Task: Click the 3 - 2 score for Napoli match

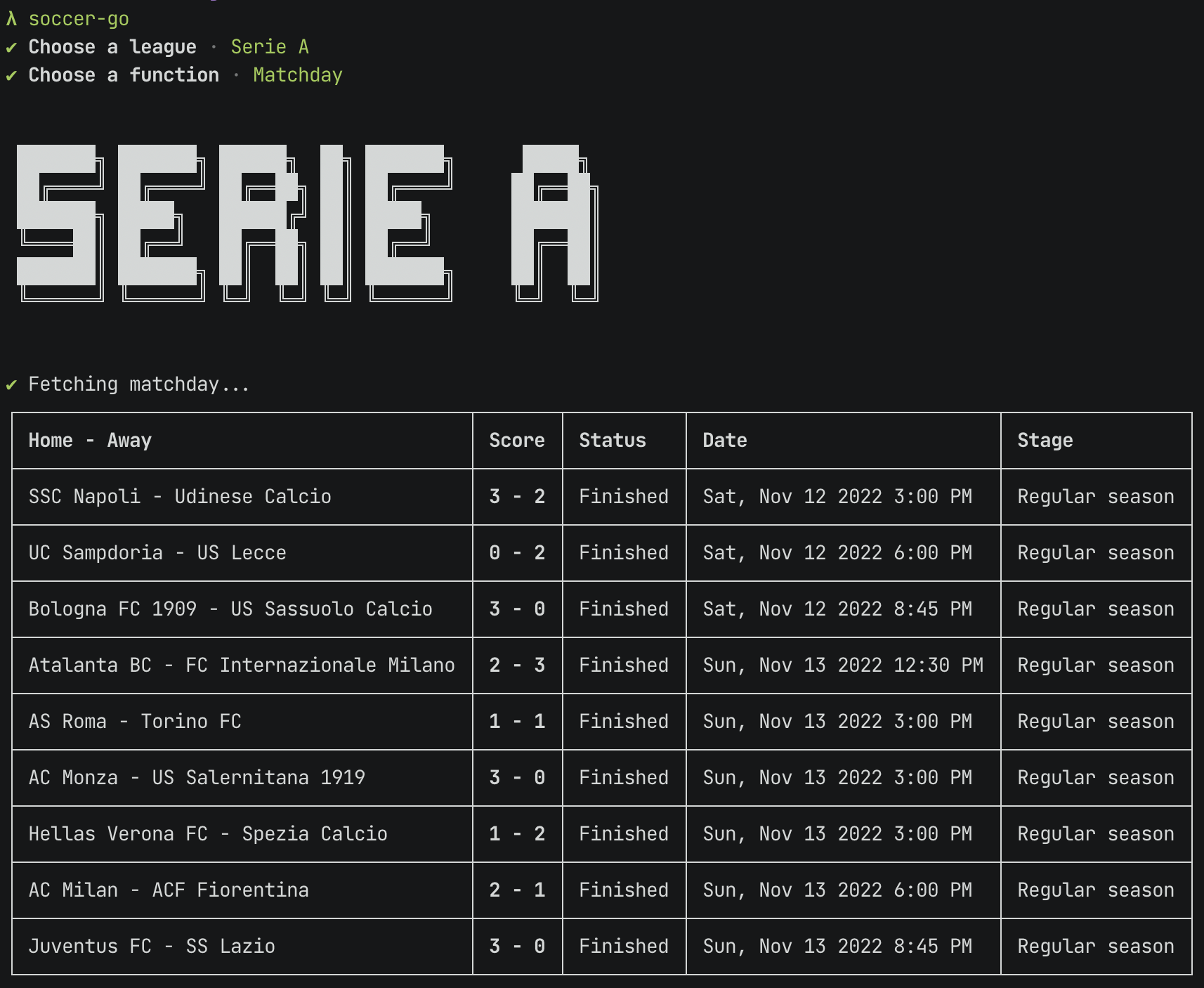Action: pos(517,497)
